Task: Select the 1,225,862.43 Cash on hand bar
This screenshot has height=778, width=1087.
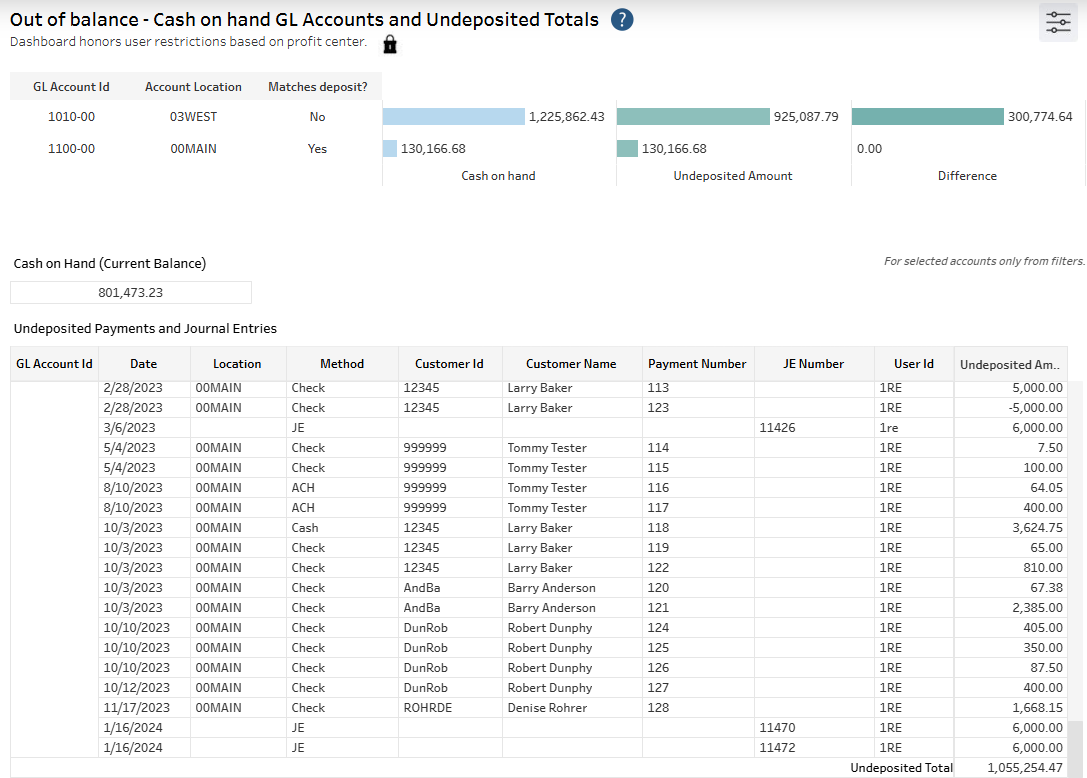Action: tap(453, 117)
